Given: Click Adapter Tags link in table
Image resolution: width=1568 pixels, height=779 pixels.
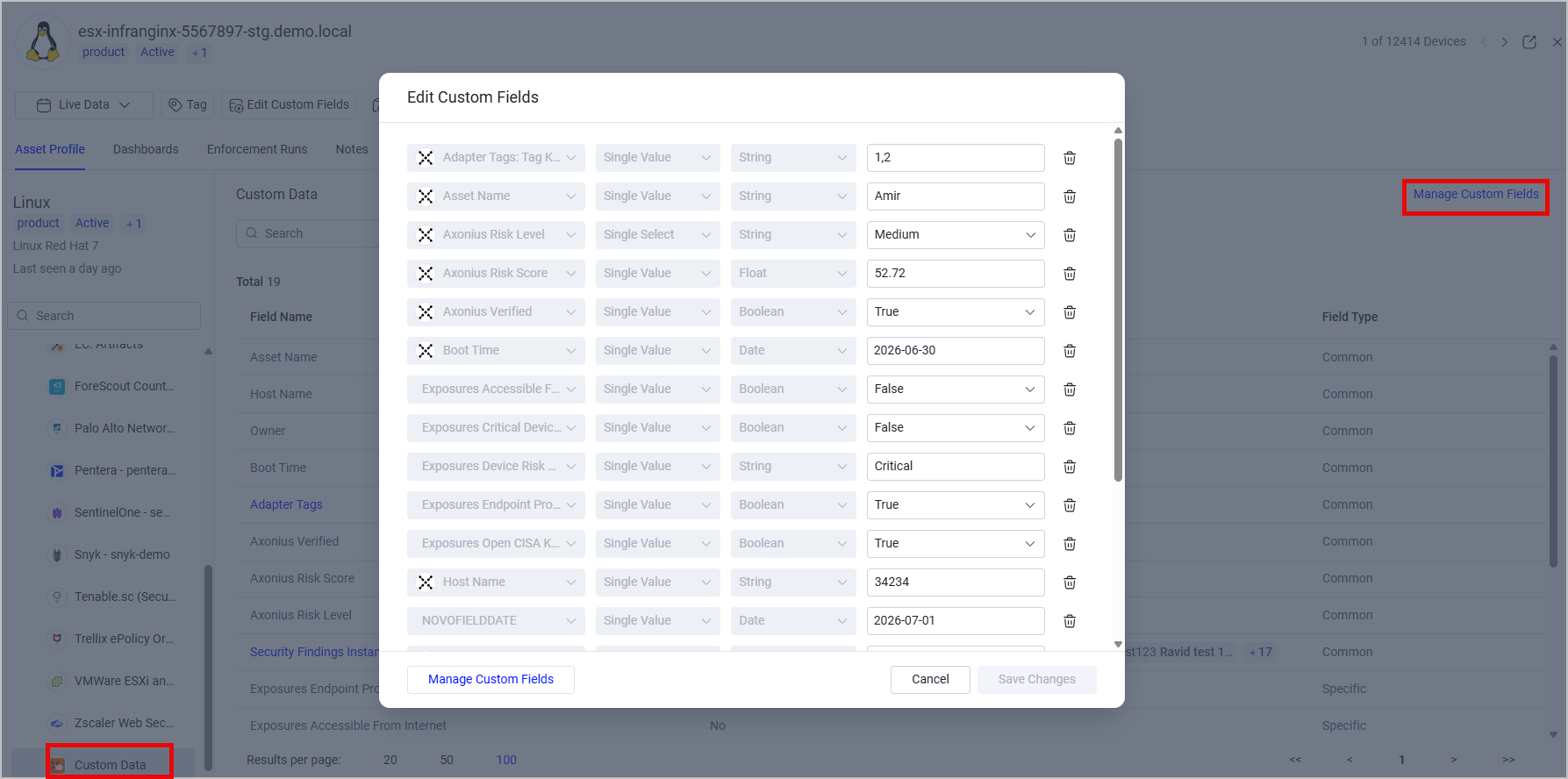Looking at the screenshot, I should pos(286,504).
